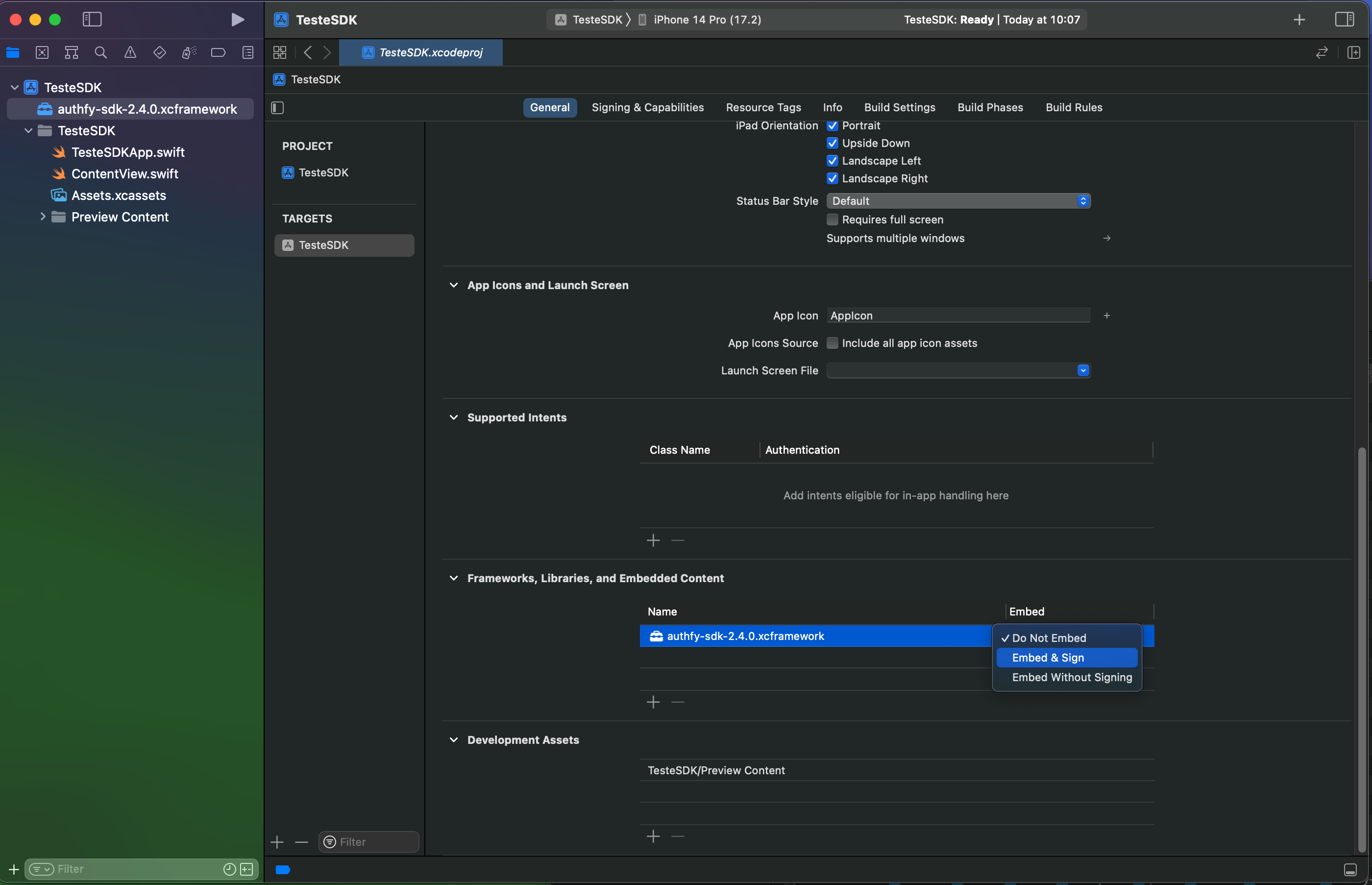Go back in editor history
Image resolution: width=1372 pixels, height=885 pixels.
click(308, 53)
